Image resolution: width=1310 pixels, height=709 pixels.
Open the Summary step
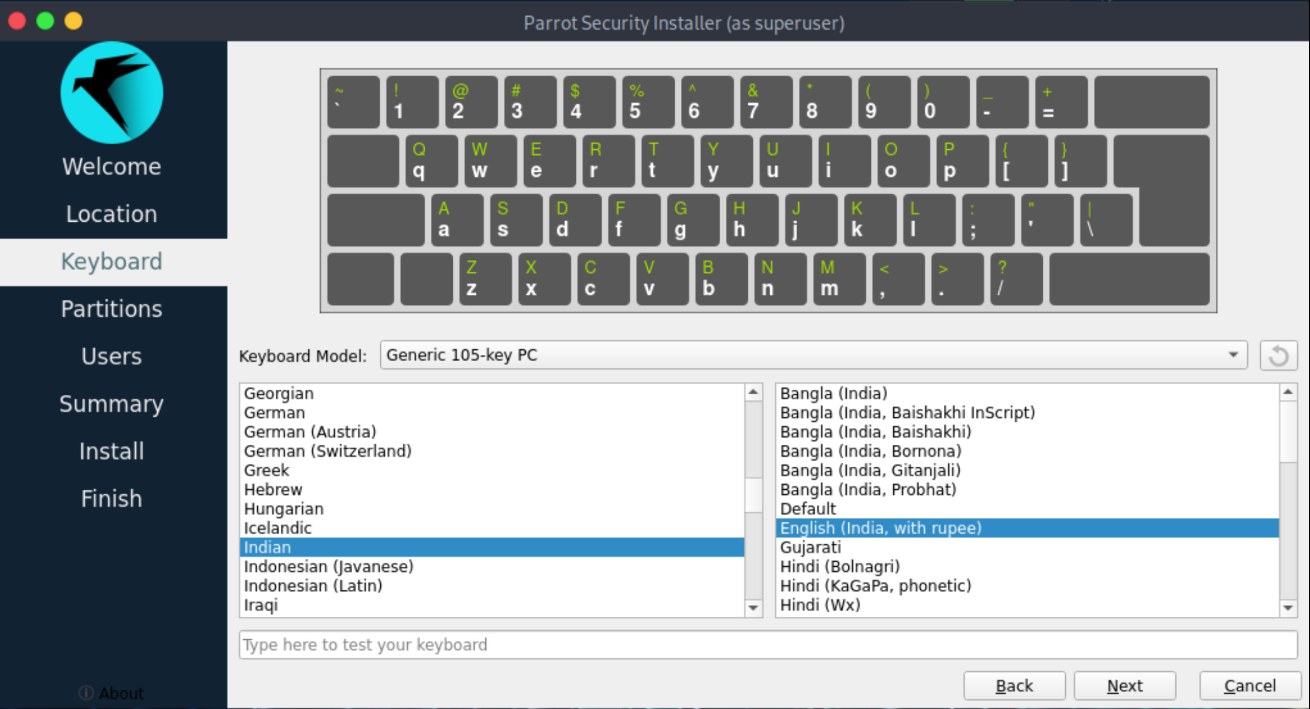[111, 404]
